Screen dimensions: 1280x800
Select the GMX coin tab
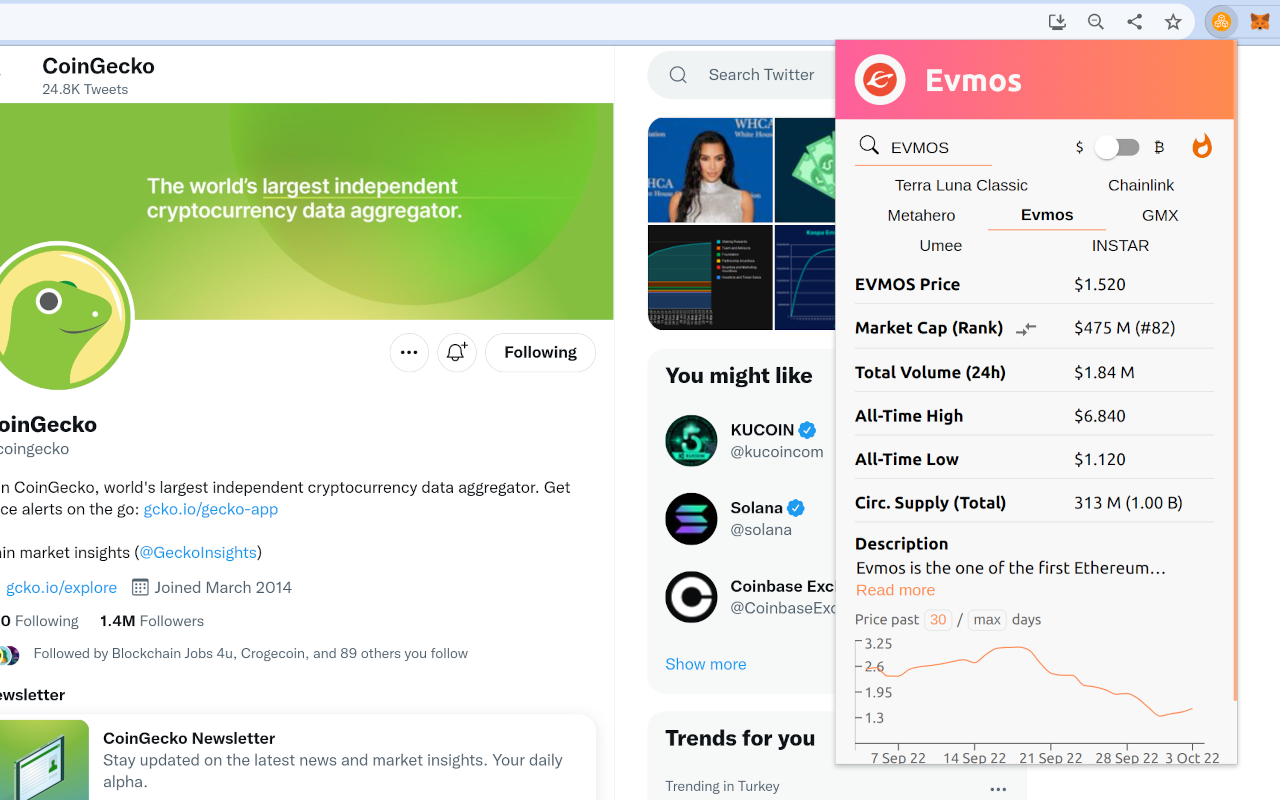[x=1160, y=215]
